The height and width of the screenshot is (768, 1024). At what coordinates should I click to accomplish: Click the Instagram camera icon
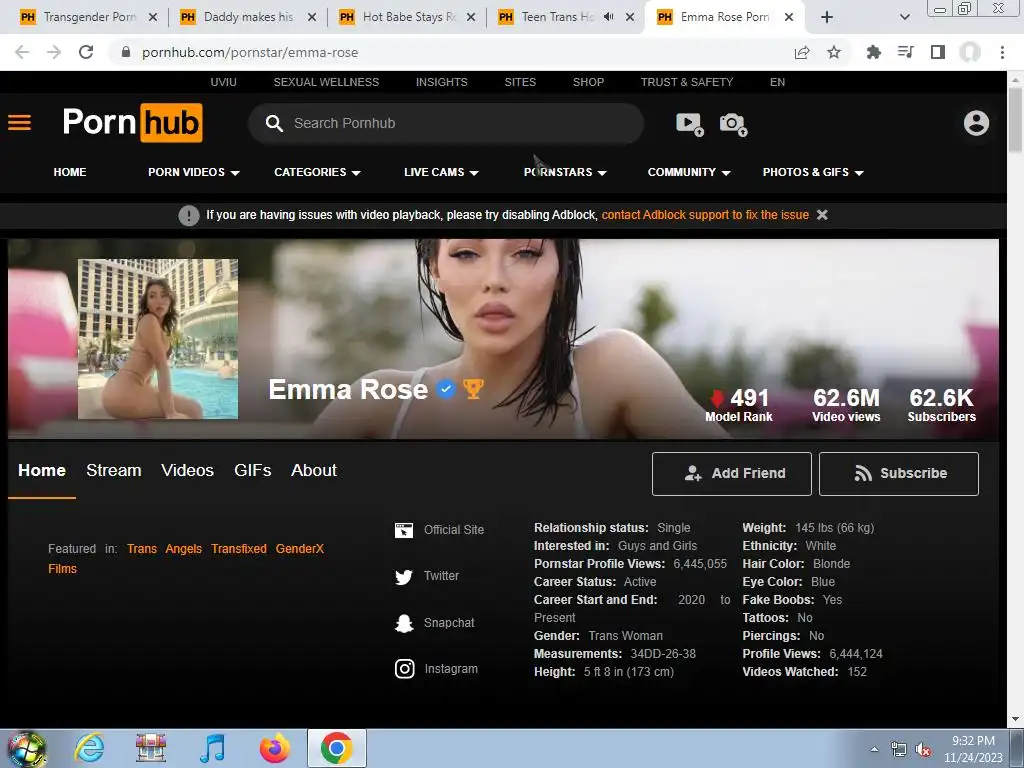click(x=405, y=669)
